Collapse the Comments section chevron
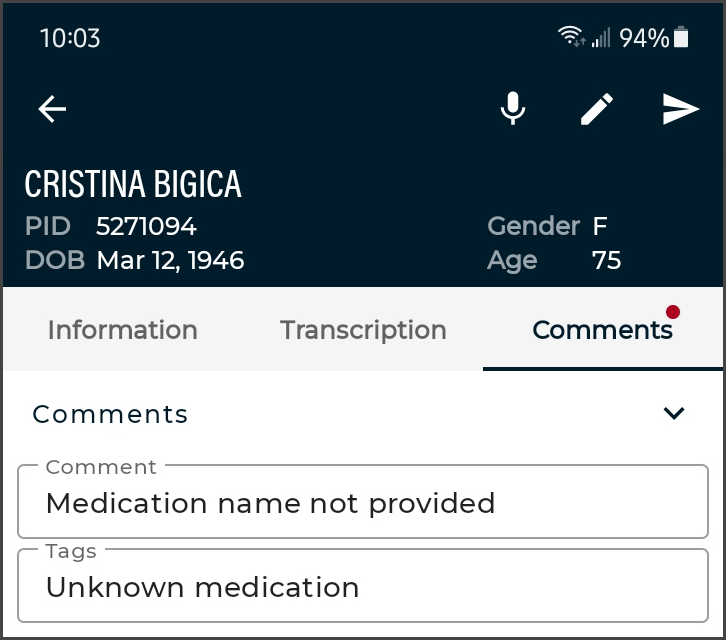The image size is (726, 640). click(675, 413)
